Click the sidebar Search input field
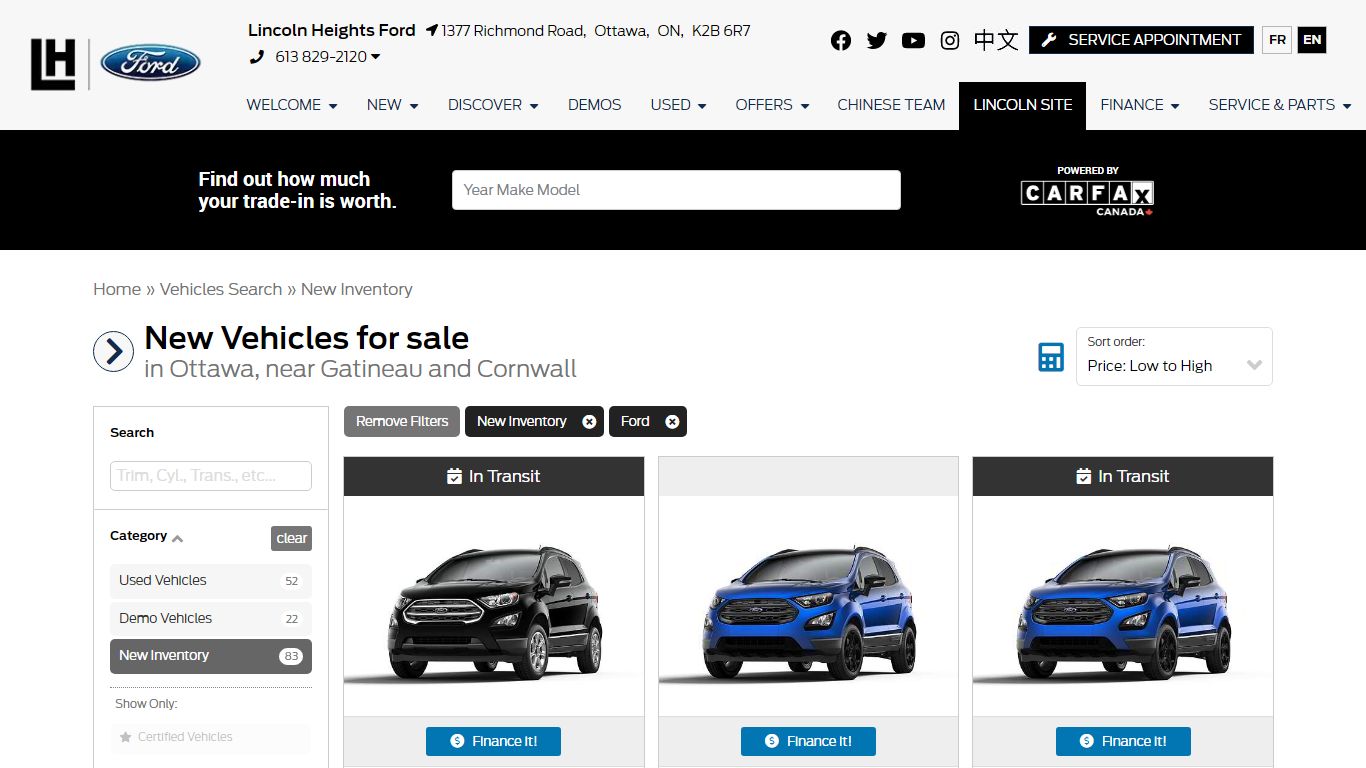Viewport: 1366px width, 768px height. (x=211, y=476)
